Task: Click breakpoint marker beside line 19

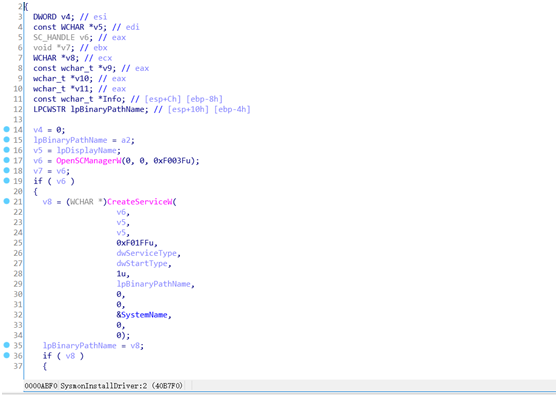Action: click(x=6, y=180)
